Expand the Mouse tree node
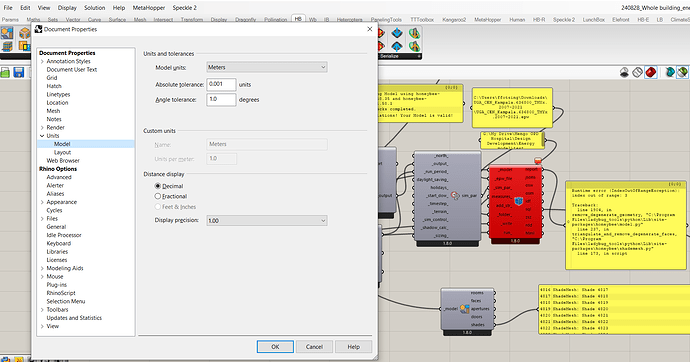This screenshot has width=690, height=362. coord(42,277)
